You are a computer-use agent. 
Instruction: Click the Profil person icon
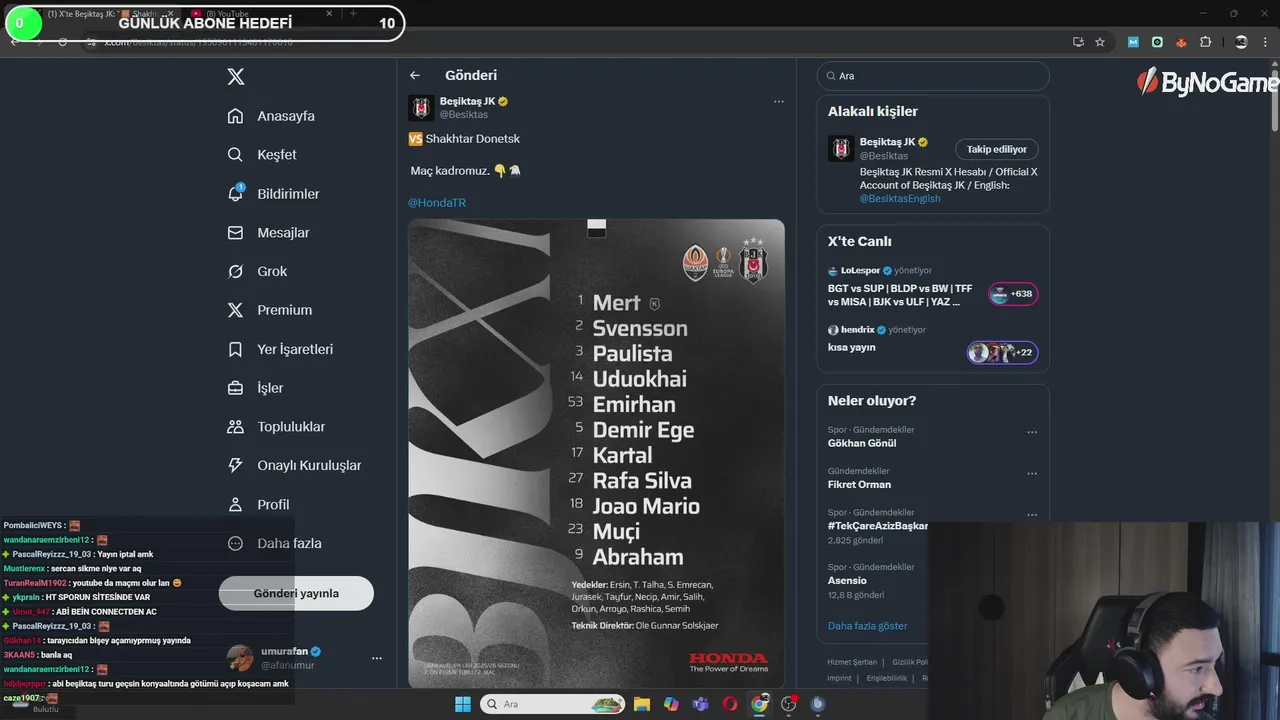click(x=236, y=504)
